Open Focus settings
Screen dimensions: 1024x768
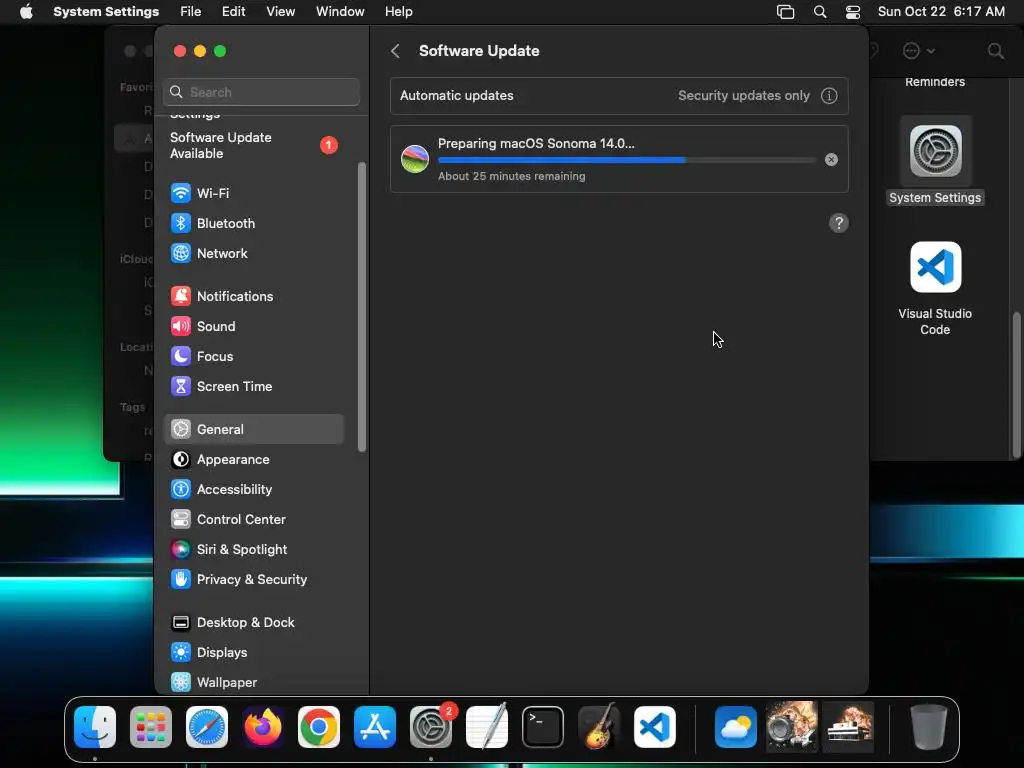pyautogui.click(x=253, y=357)
